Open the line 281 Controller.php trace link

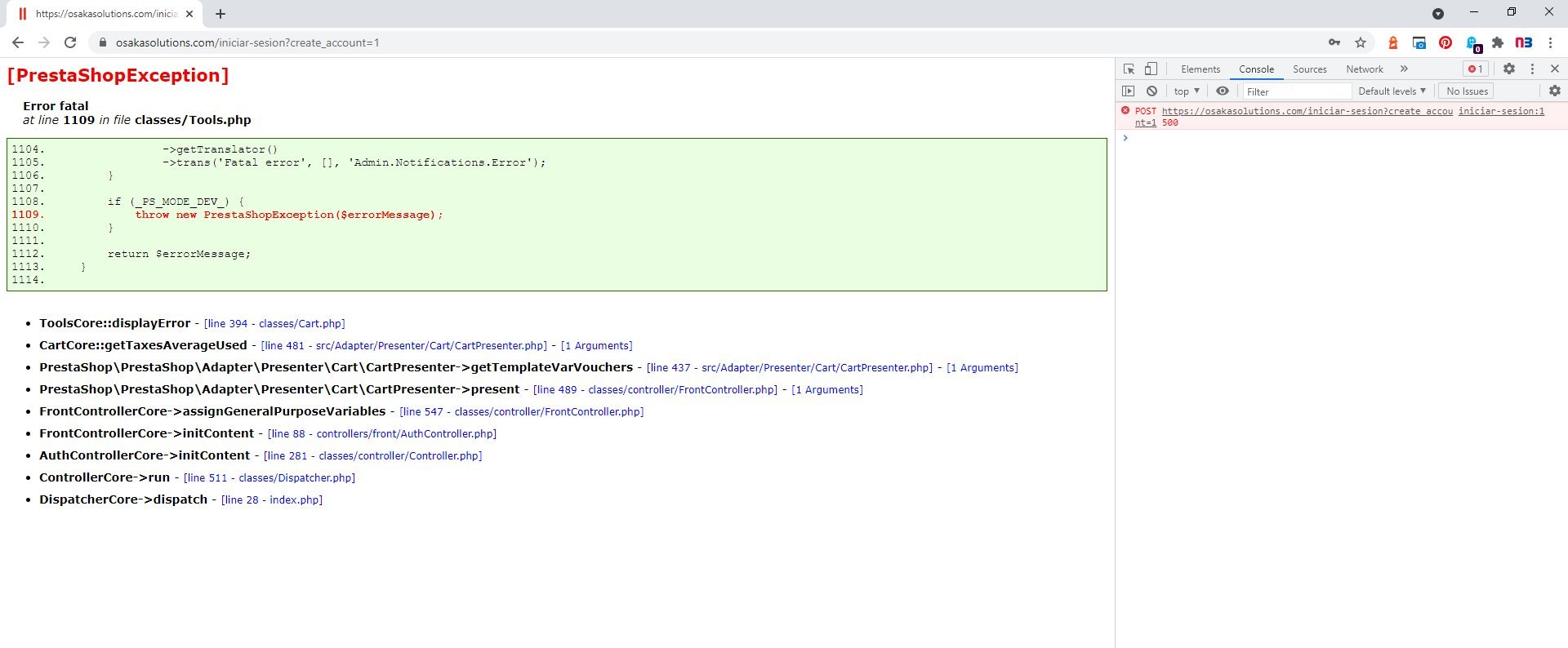click(x=373, y=456)
